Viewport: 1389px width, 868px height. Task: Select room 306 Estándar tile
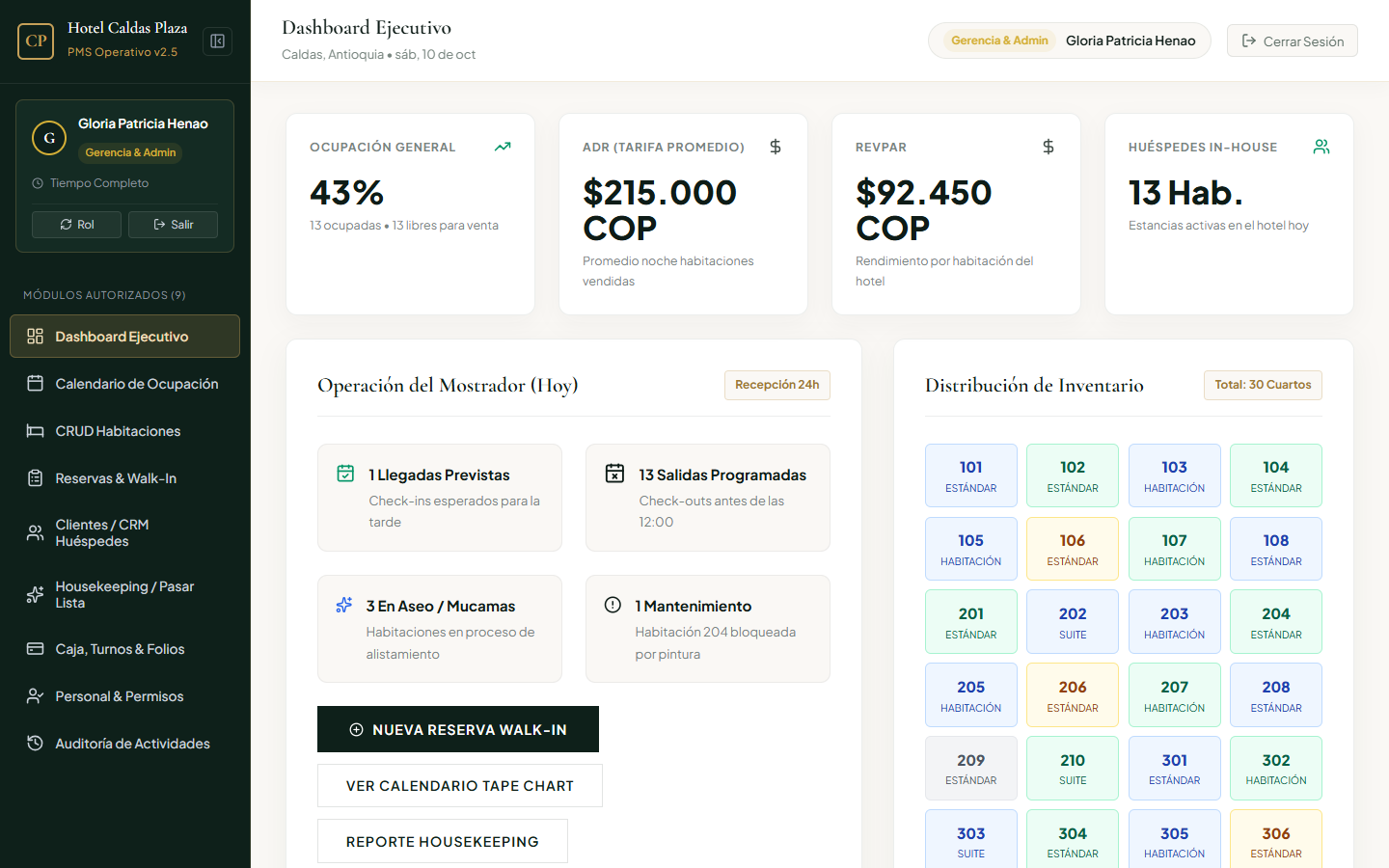[1276, 839]
